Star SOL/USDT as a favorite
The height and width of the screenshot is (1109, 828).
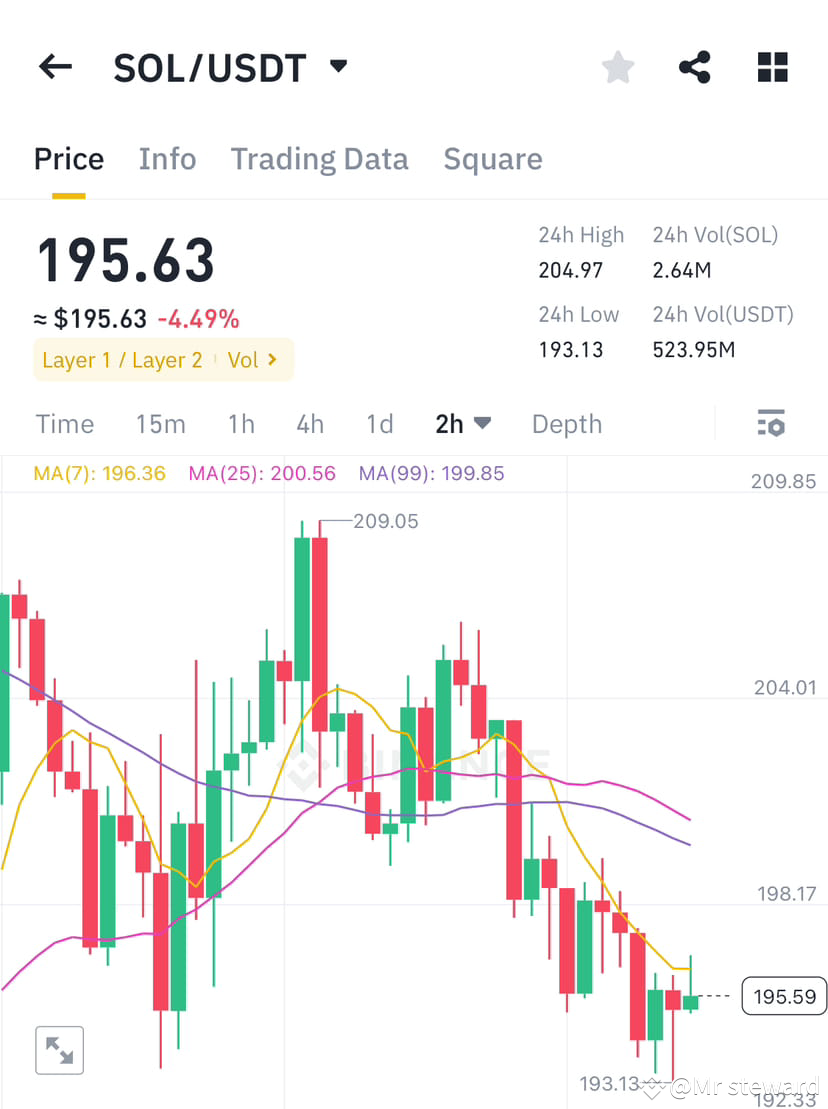click(x=617, y=67)
